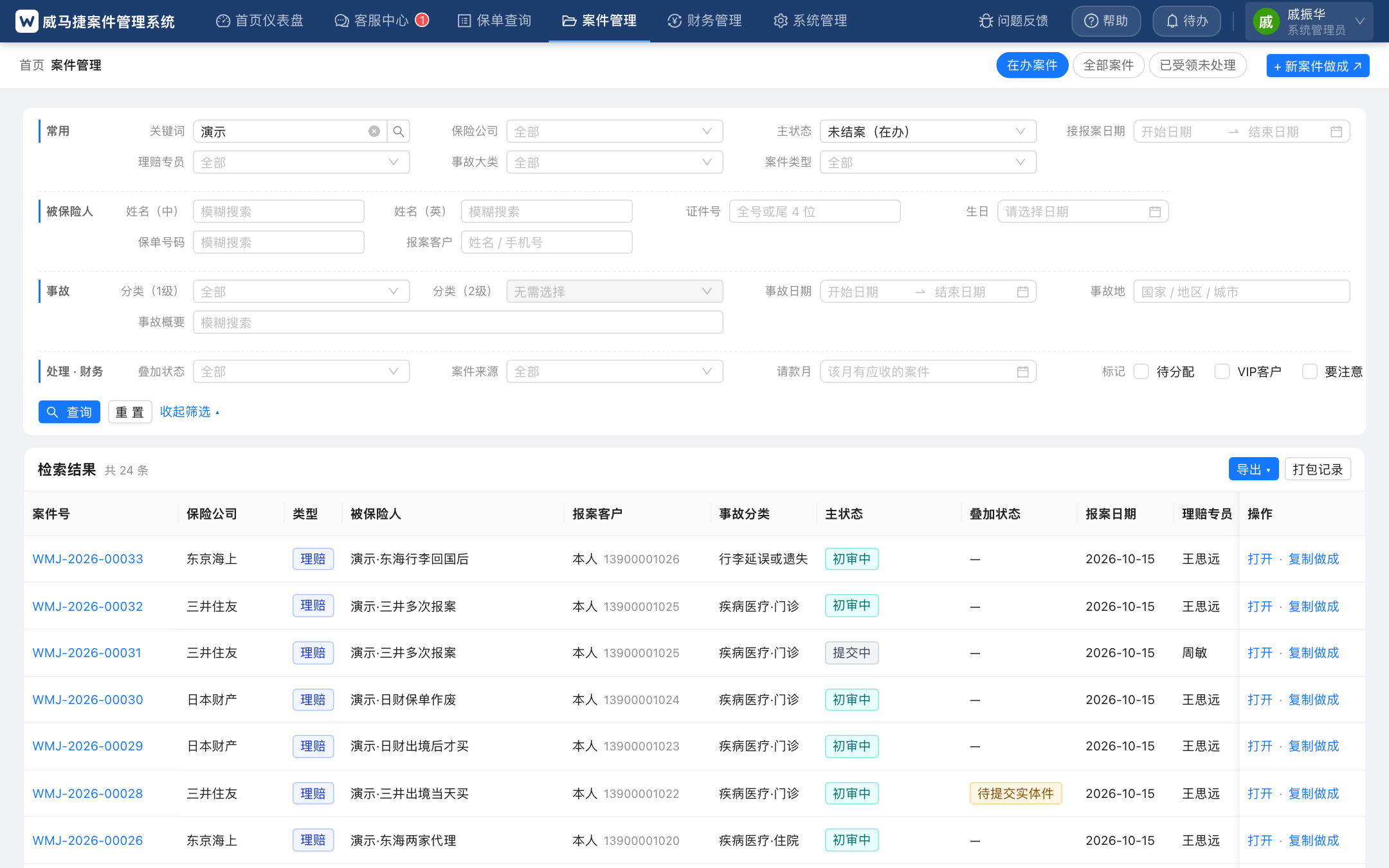The height and width of the screenshot is (868, 1389).
Task: Open the calendar icon for 请款月
Action: (x=1023, y=372)
